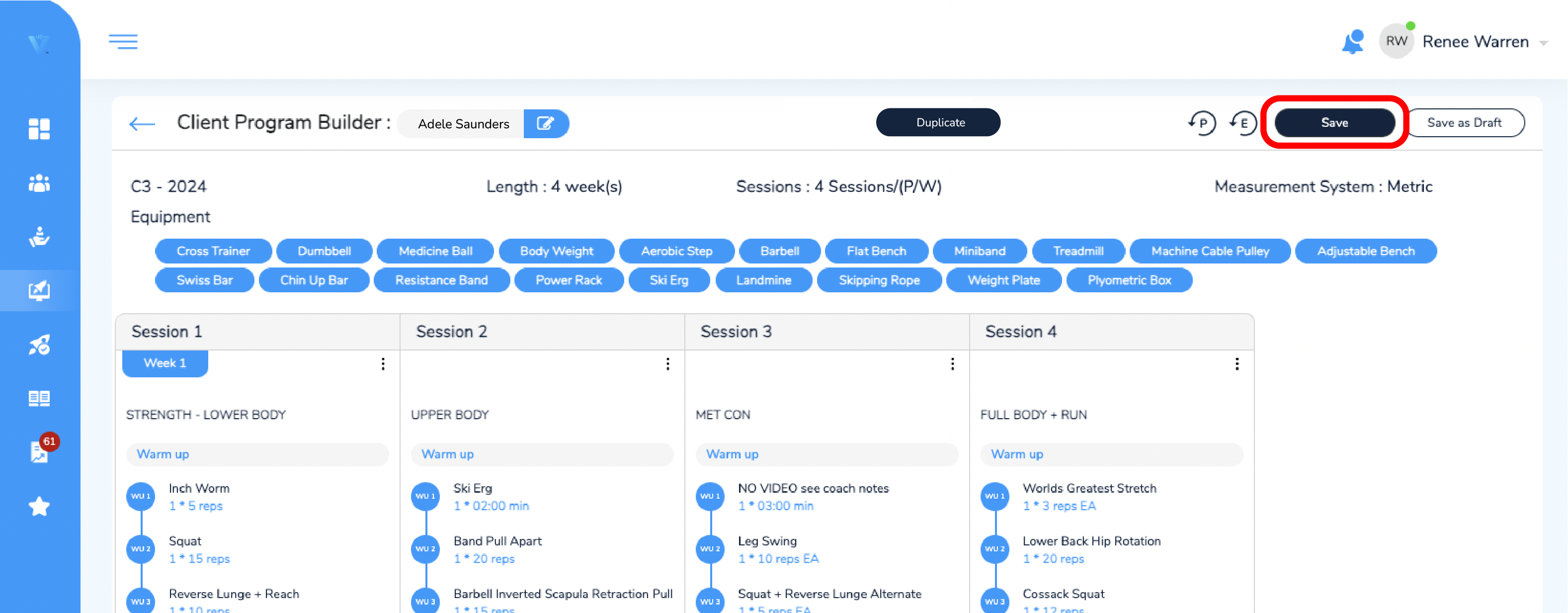1568x613 pixels.
Task: Click WU 1 badge beside Ski Erg exercise
Action: tap(425, 496)
